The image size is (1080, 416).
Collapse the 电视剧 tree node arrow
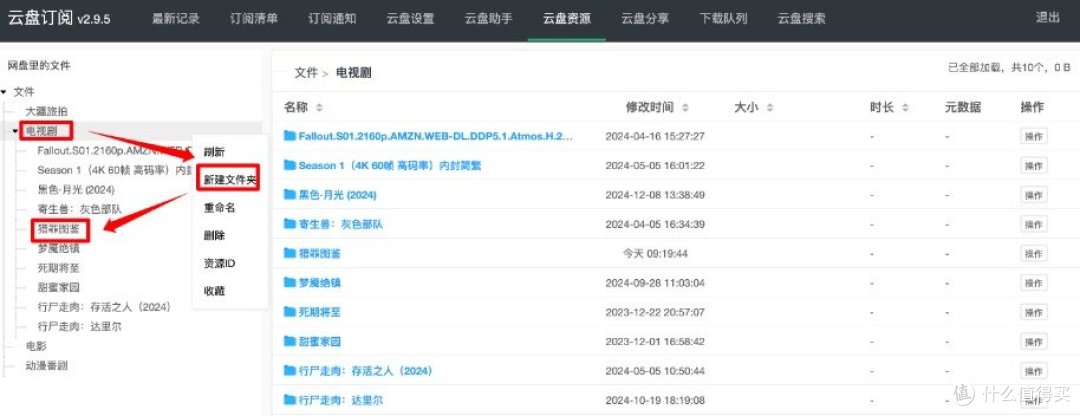coord(16,130)
